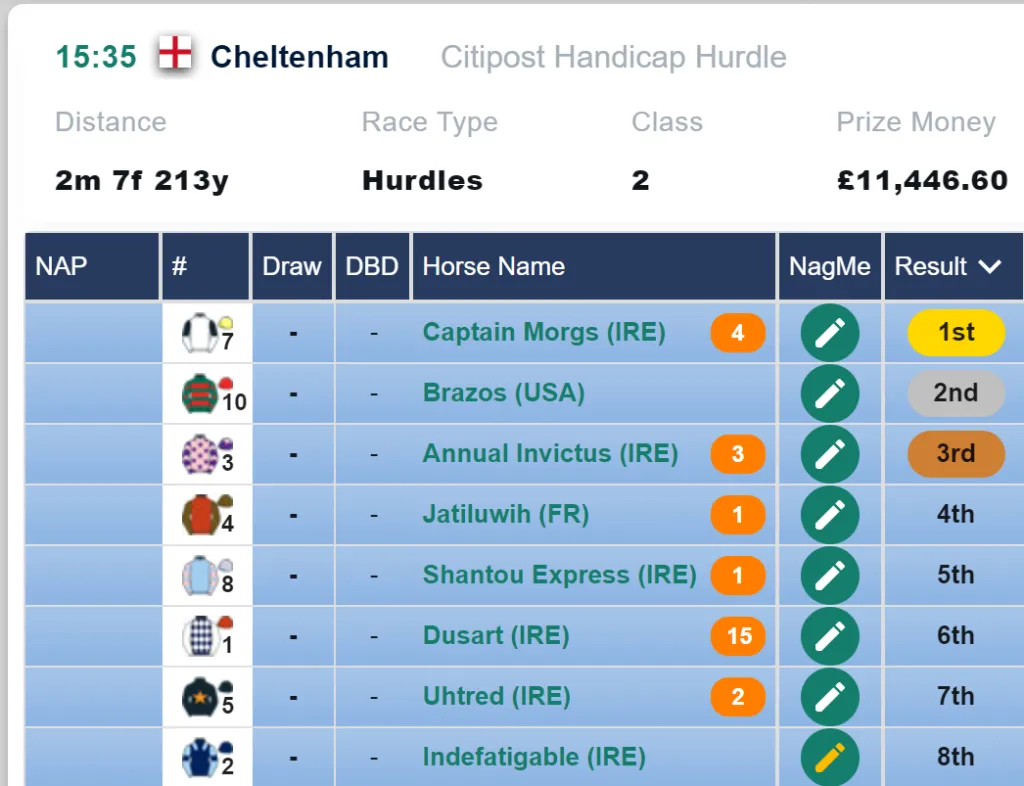The width and height of the screenshot is (1024, 786).
Task: Click orange 15 badge next to Dusart
Action: (738, 636)
